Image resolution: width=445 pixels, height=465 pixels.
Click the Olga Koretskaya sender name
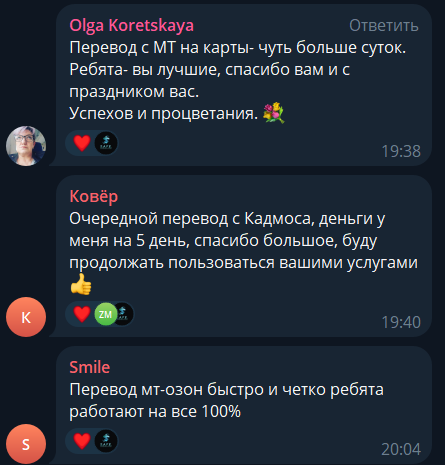(x=132, y=26)
